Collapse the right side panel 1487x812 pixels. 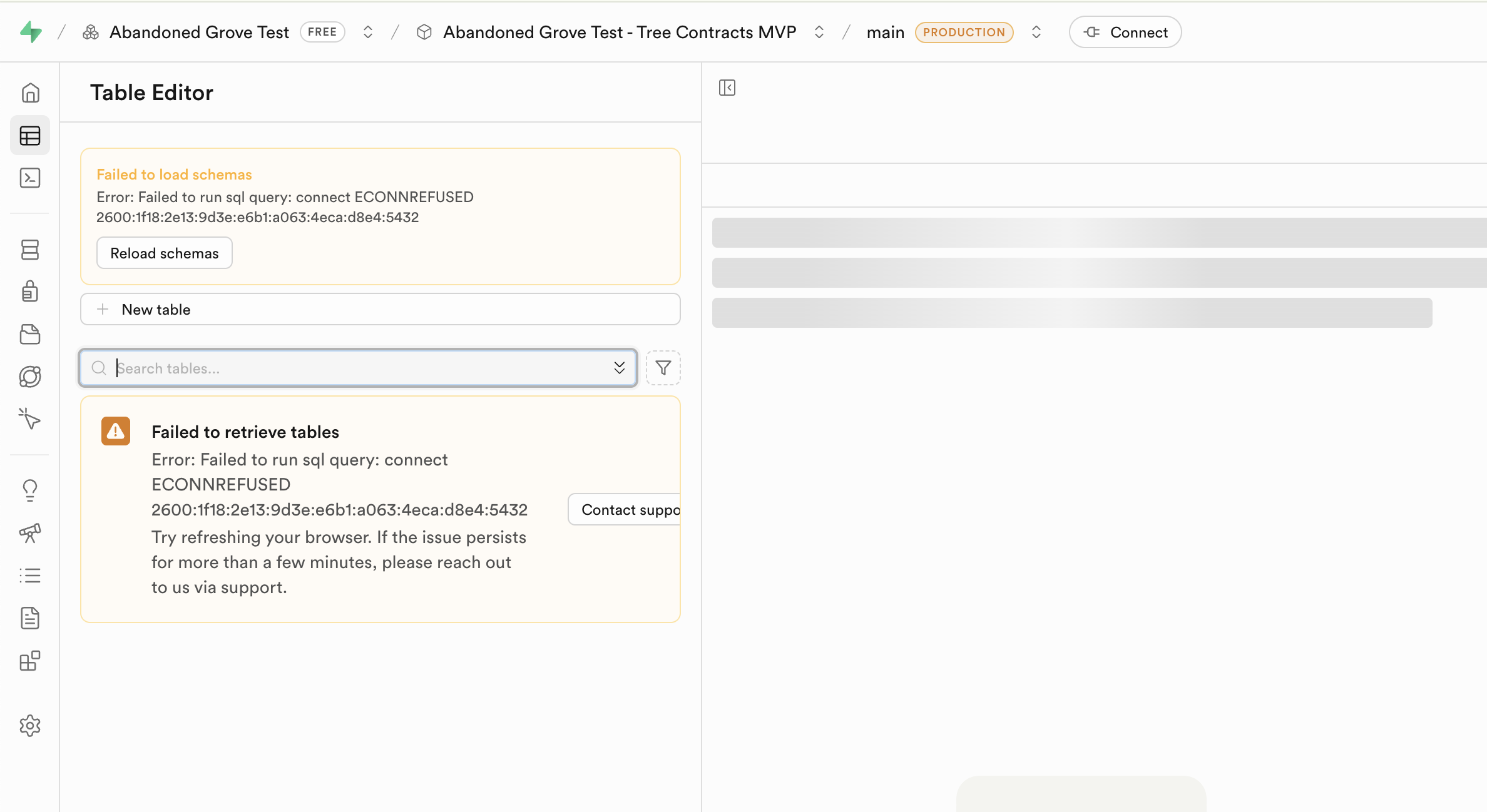727,88
